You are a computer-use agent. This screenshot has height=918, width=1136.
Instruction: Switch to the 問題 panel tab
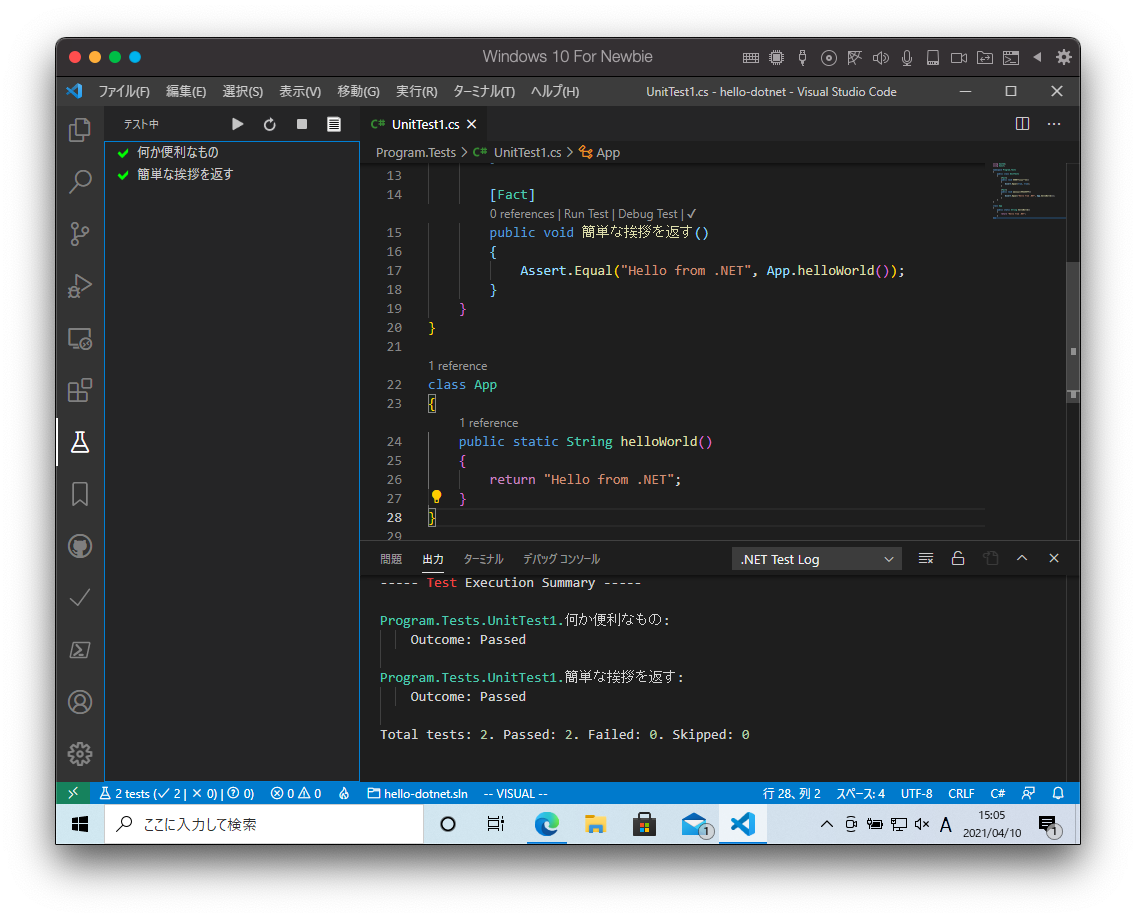[x=391, y=559]
